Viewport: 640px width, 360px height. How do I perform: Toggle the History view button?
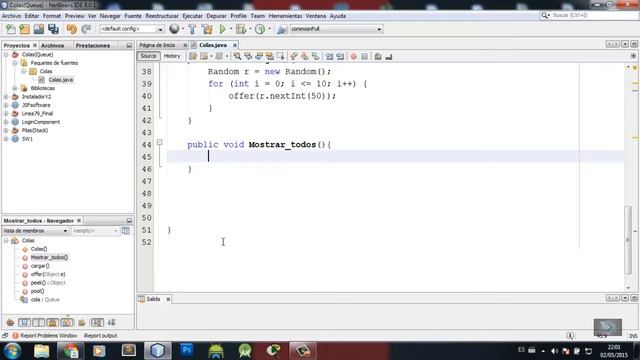(172, 56)
